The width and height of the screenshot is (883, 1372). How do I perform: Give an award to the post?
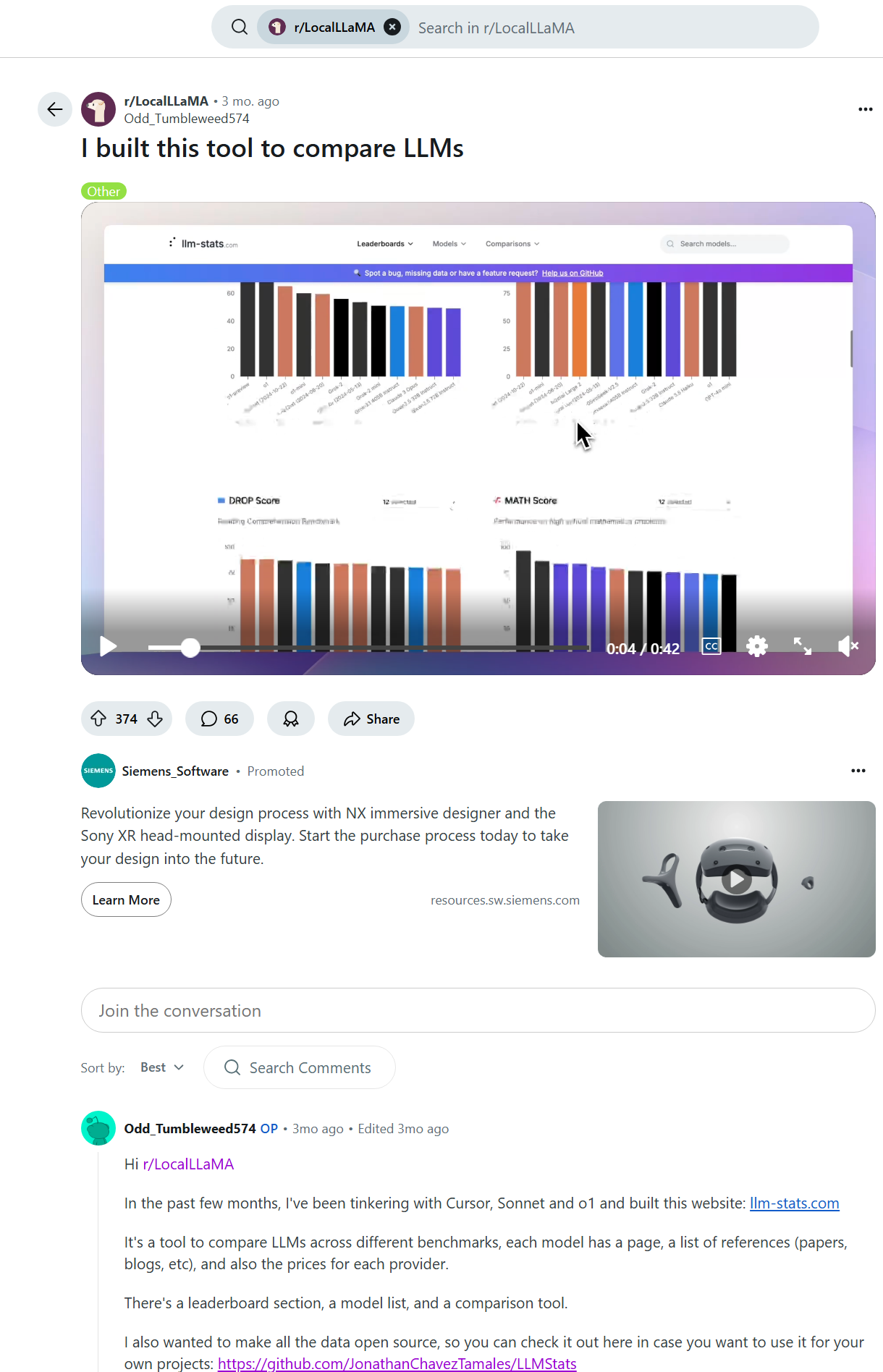tap(291, 719)
